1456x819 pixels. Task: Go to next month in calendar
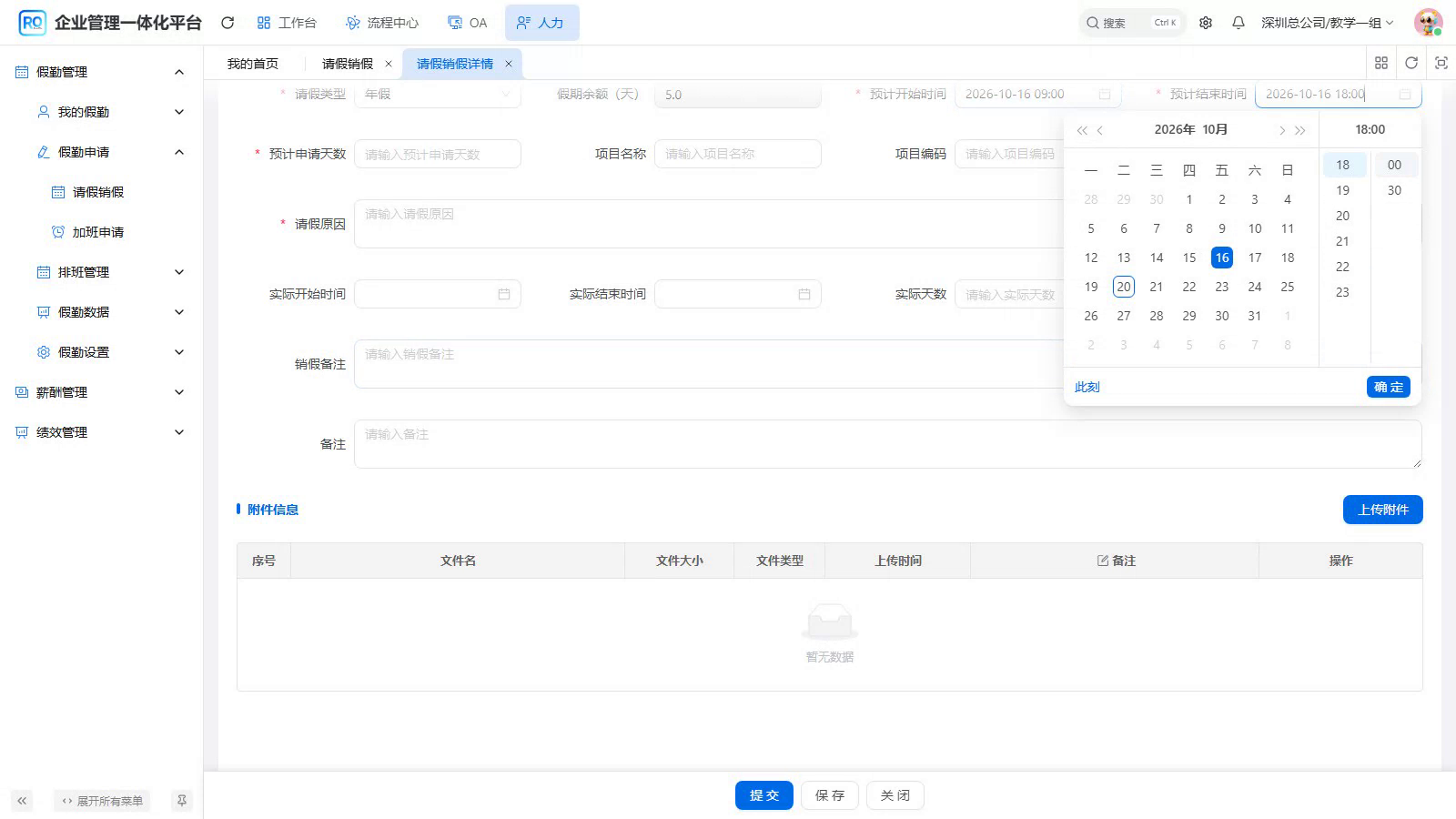tap(1282, 130)
